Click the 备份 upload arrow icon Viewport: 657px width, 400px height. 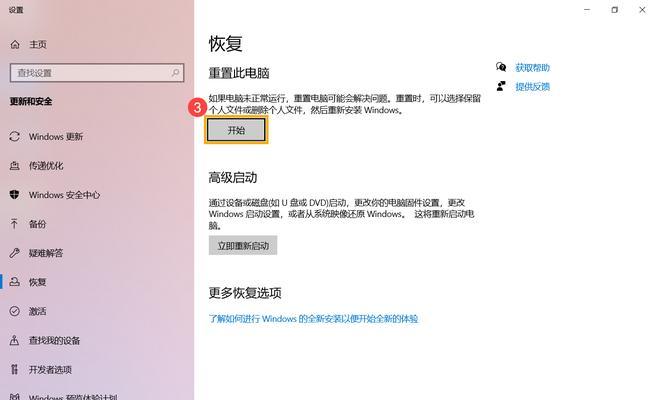pos(15,224)
